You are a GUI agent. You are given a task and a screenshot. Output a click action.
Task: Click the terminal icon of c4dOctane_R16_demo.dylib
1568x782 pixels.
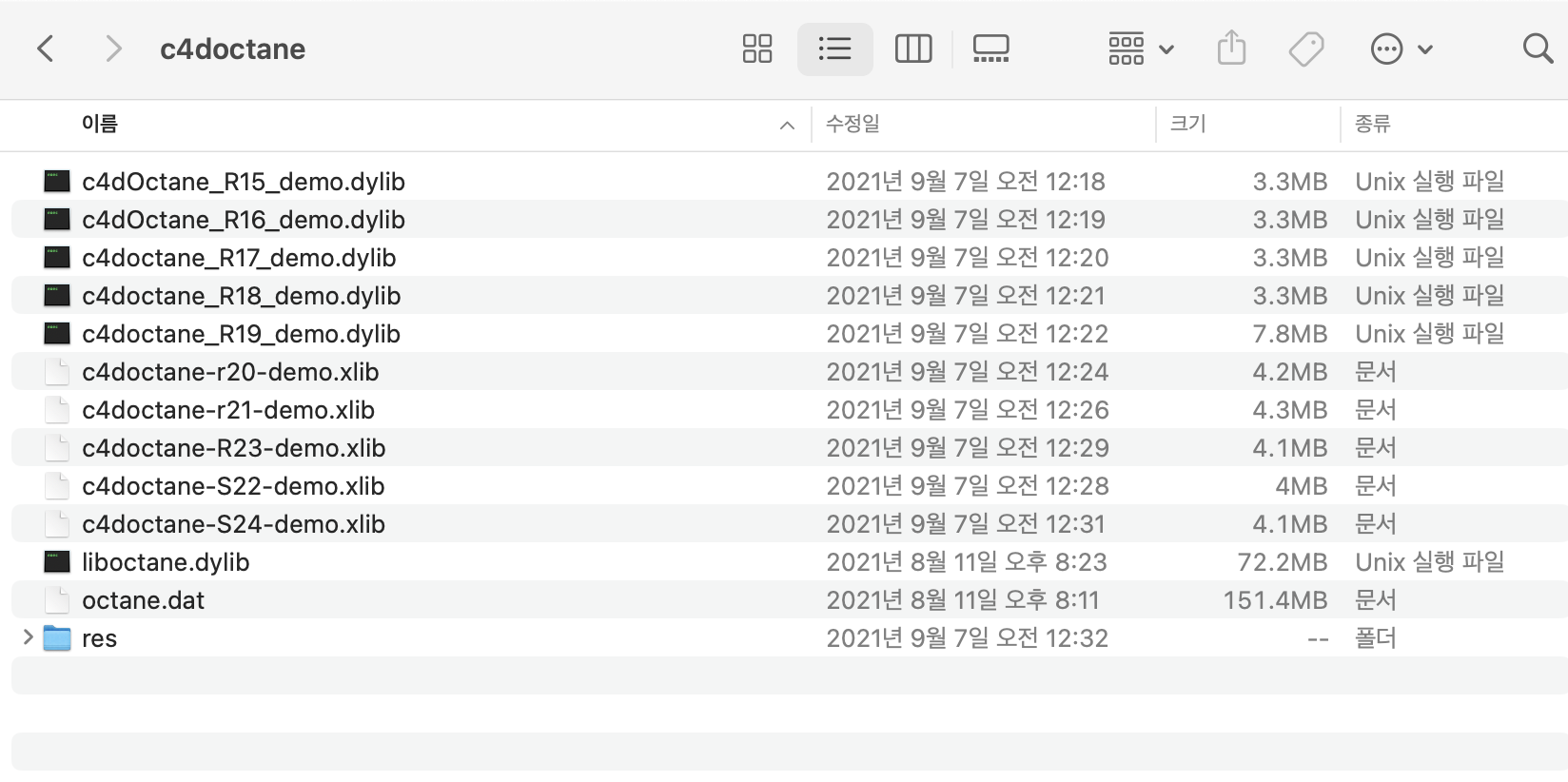(x=57, y=219)
